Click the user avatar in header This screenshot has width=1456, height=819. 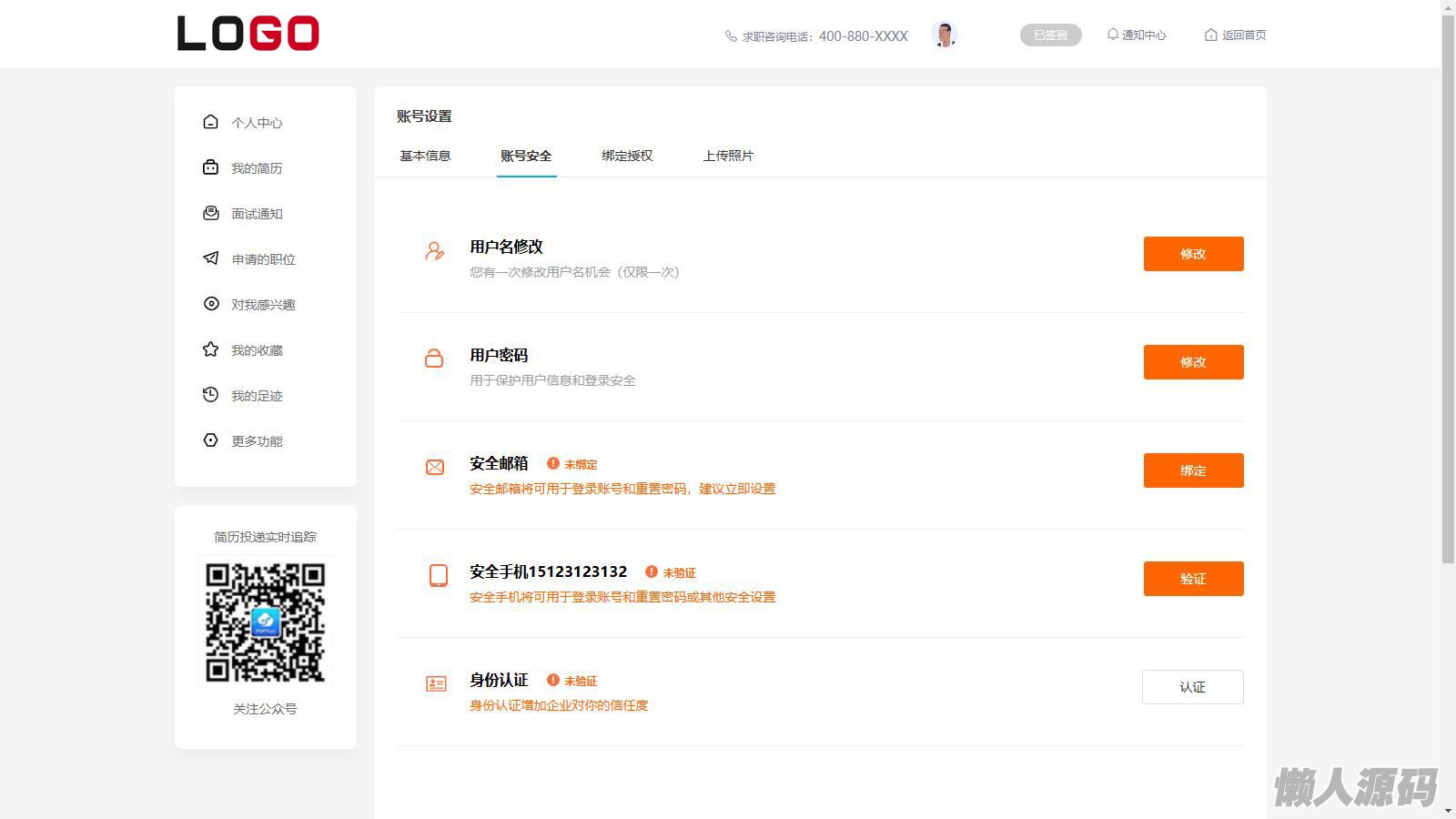click(x=945, y=35)
